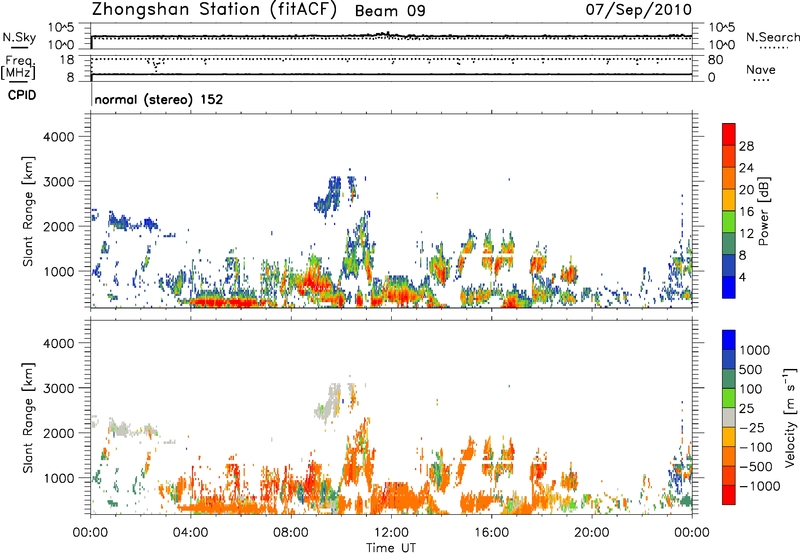Click the gray -25 to 25 velocity swatch
800x554 pixels.
click(x=729, y=417)
